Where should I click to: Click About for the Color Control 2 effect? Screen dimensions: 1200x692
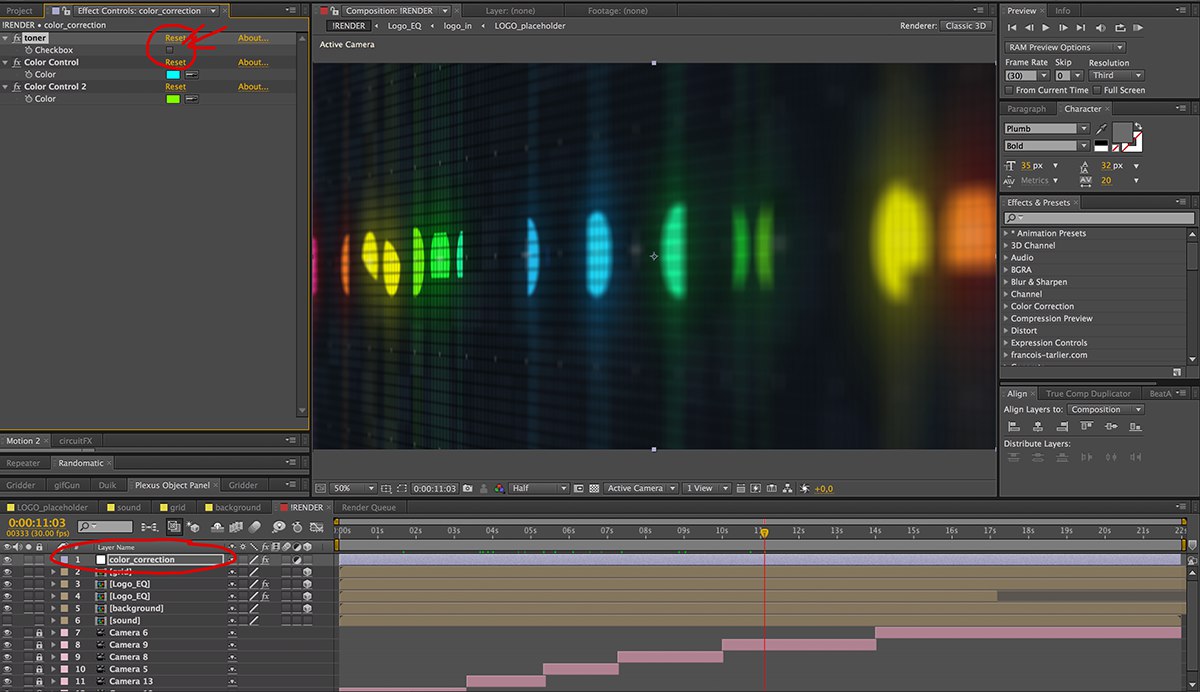[252, 87]
